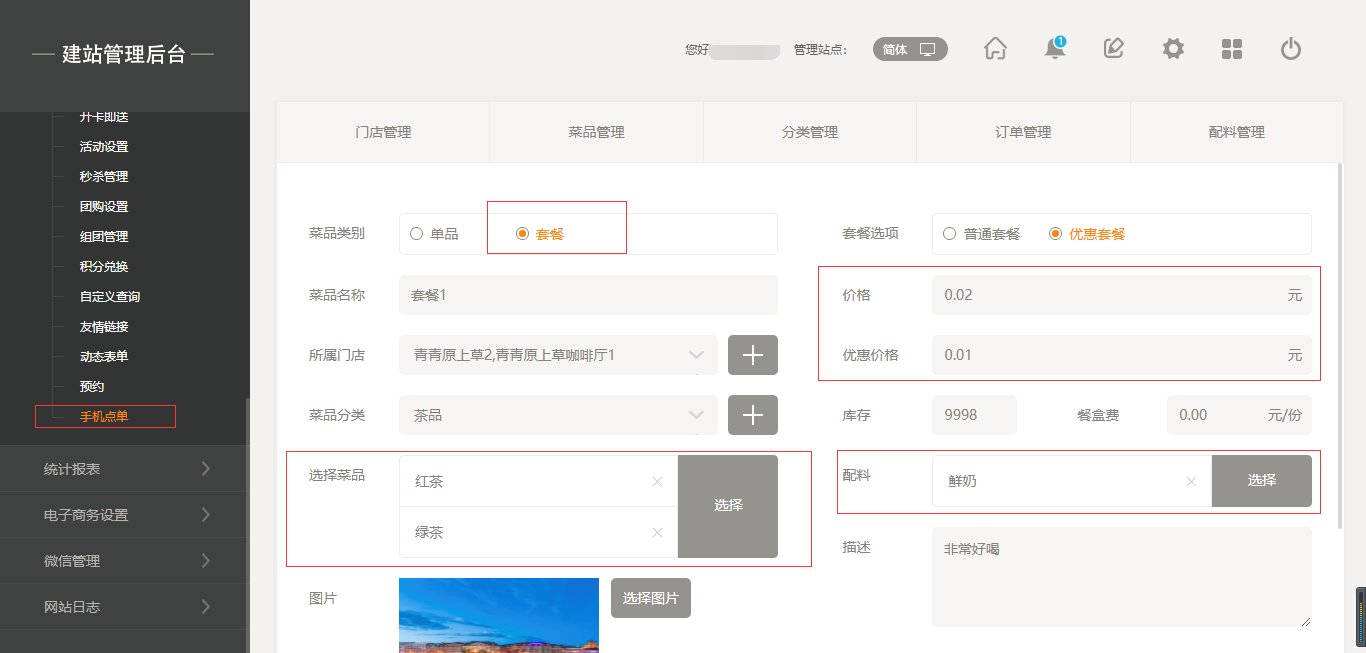Open settings gear icon
Screen dimensions: 1366x653
point(1173,49)
